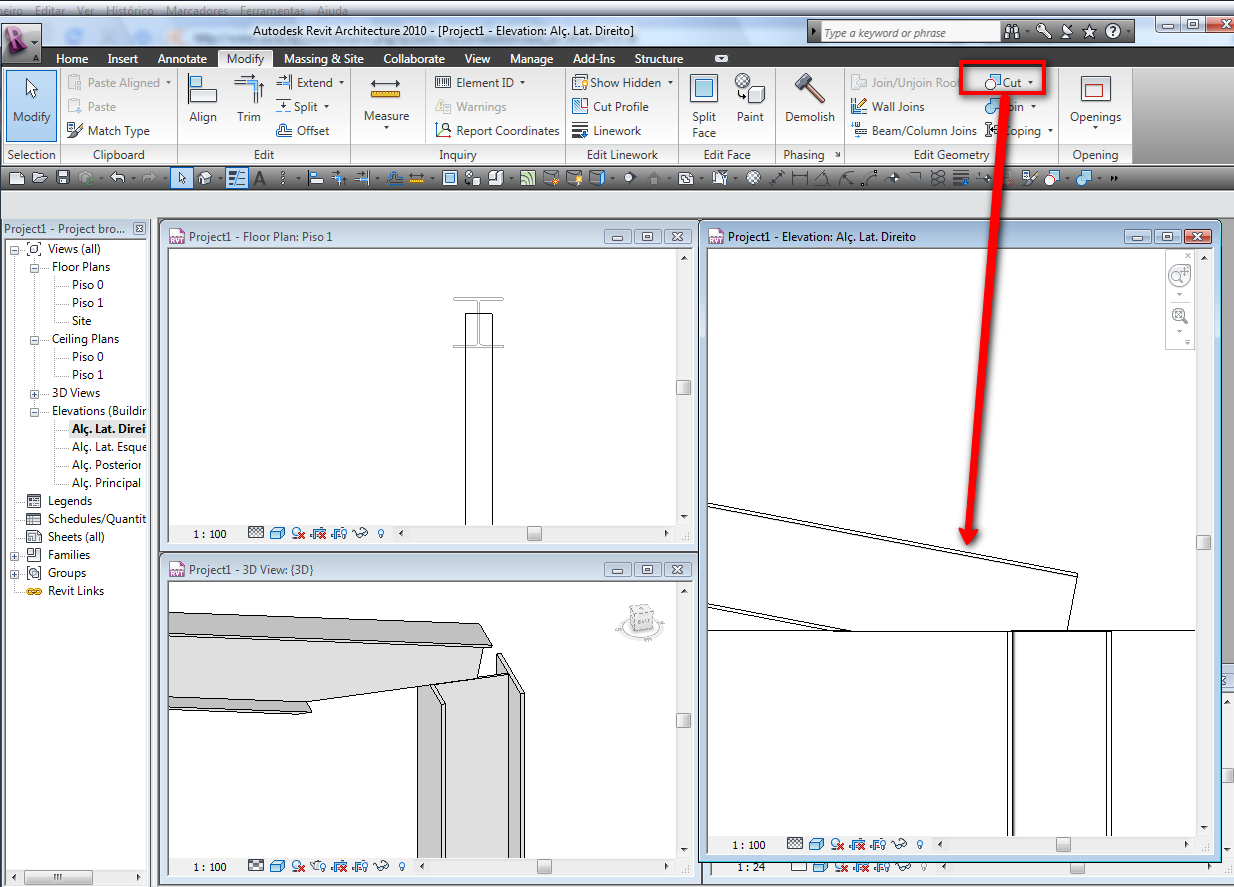
Task: Open the Measure dropdown
Action: tap(386, 128)
